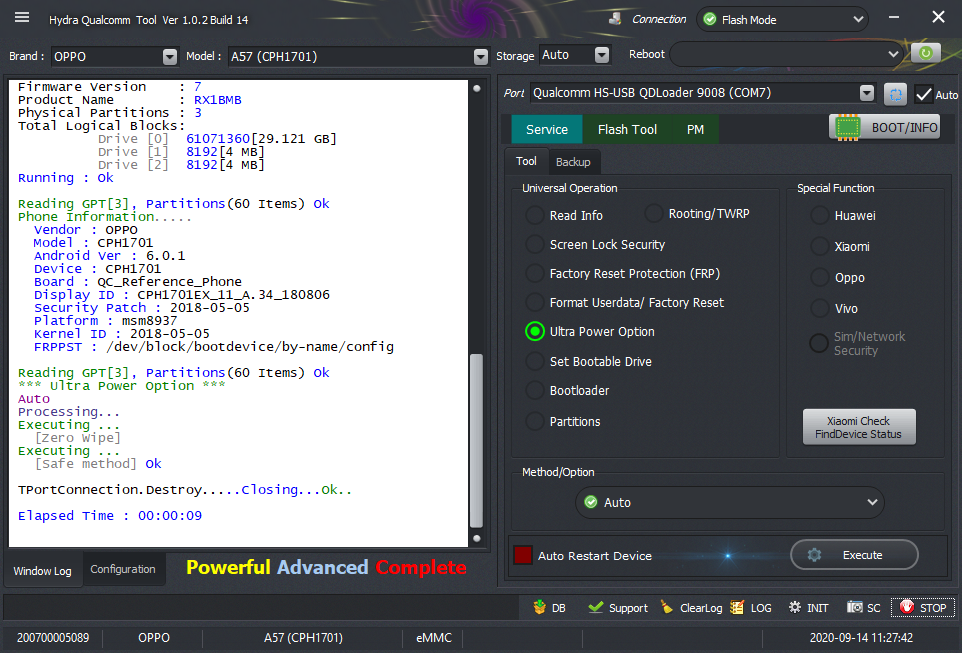962x653 pixels.
Task: Click gear icon on Execute button
Action: (x=814, y=555)
